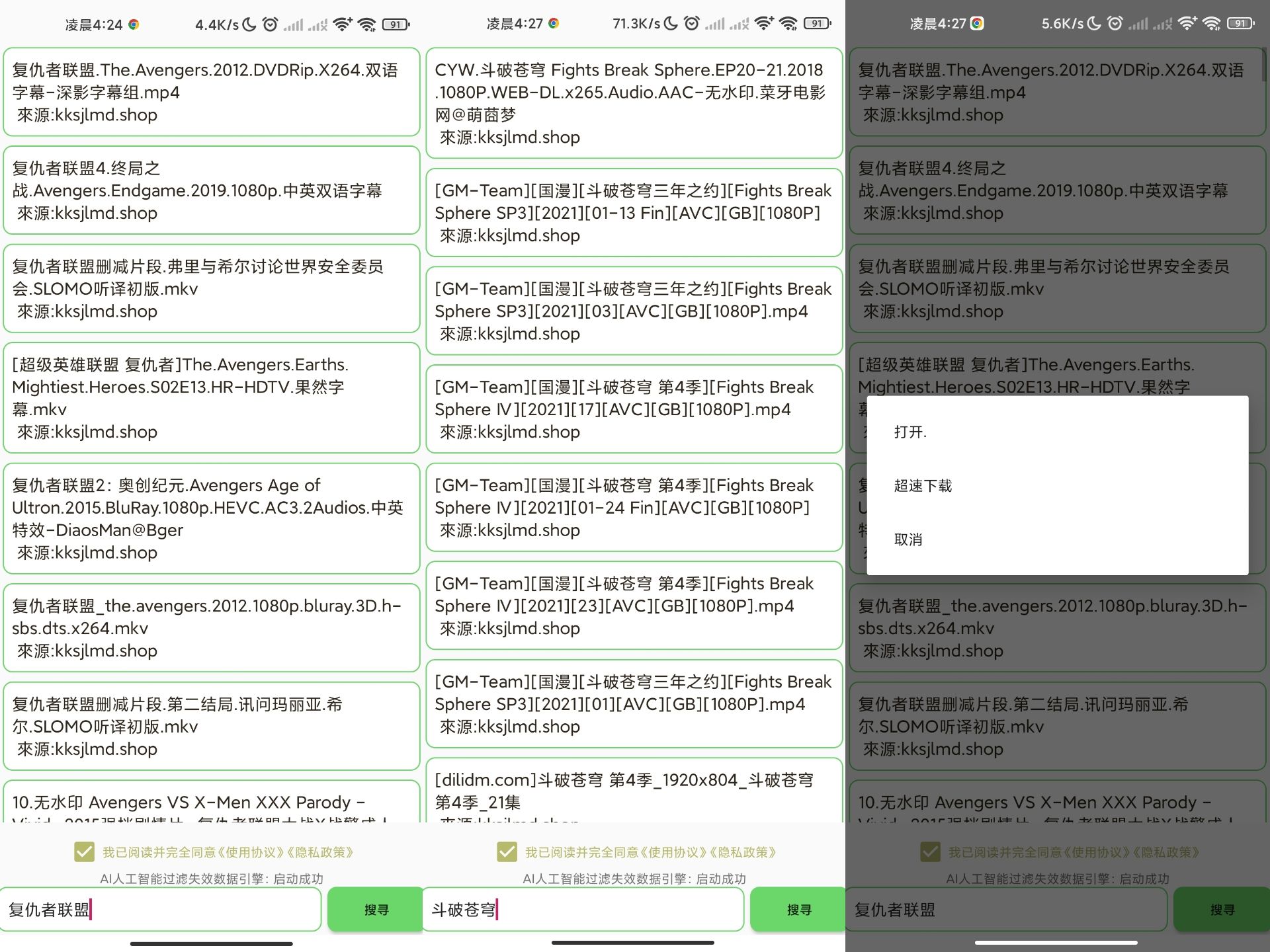Tap the alarm clock status bar icon
The width and height of the screenshot is (1270, 952).
pyautogui.click(x=271, y=24)
